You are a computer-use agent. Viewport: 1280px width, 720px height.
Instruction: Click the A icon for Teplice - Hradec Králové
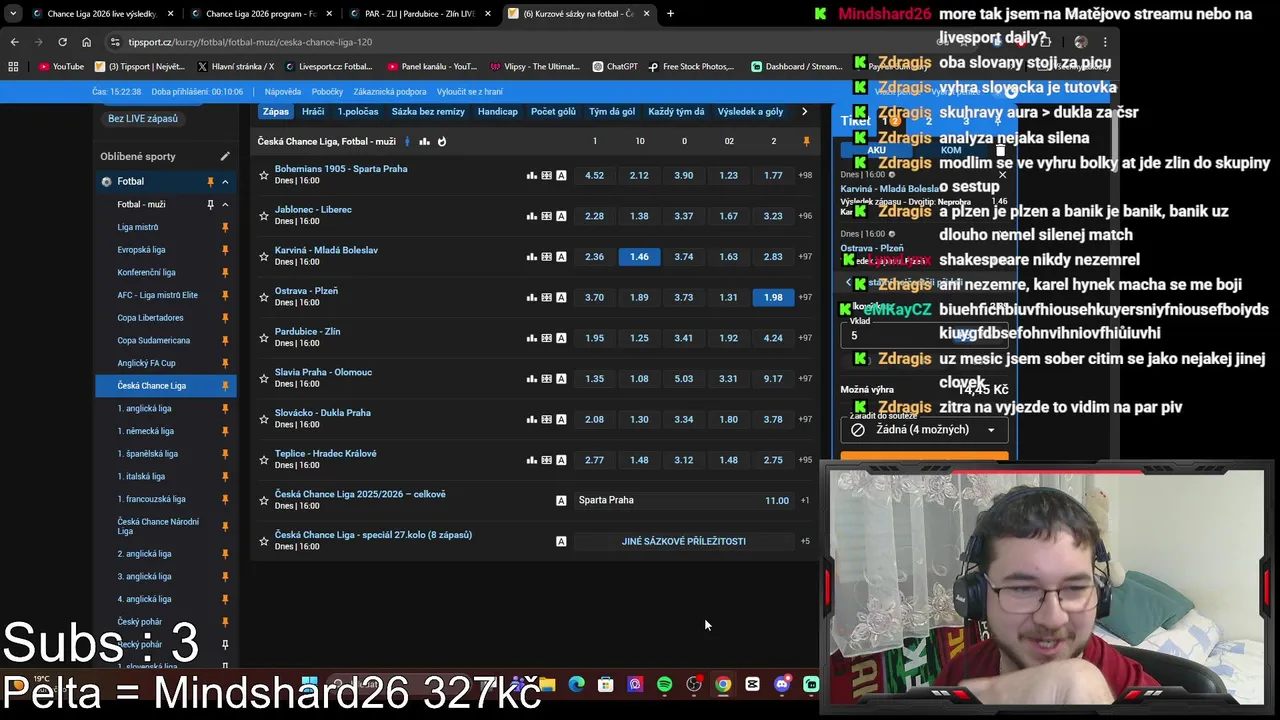pyautogui.click(x=561, y=460)
